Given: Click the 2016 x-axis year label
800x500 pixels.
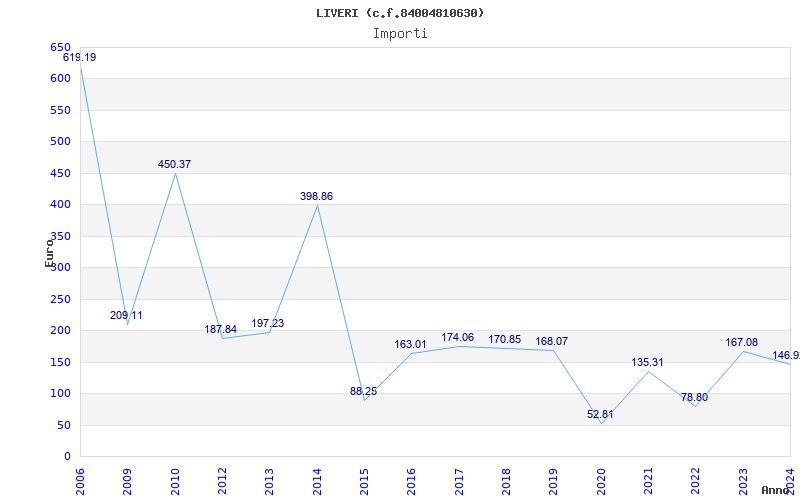Looking at the screenshot, I should coord(412,482).
